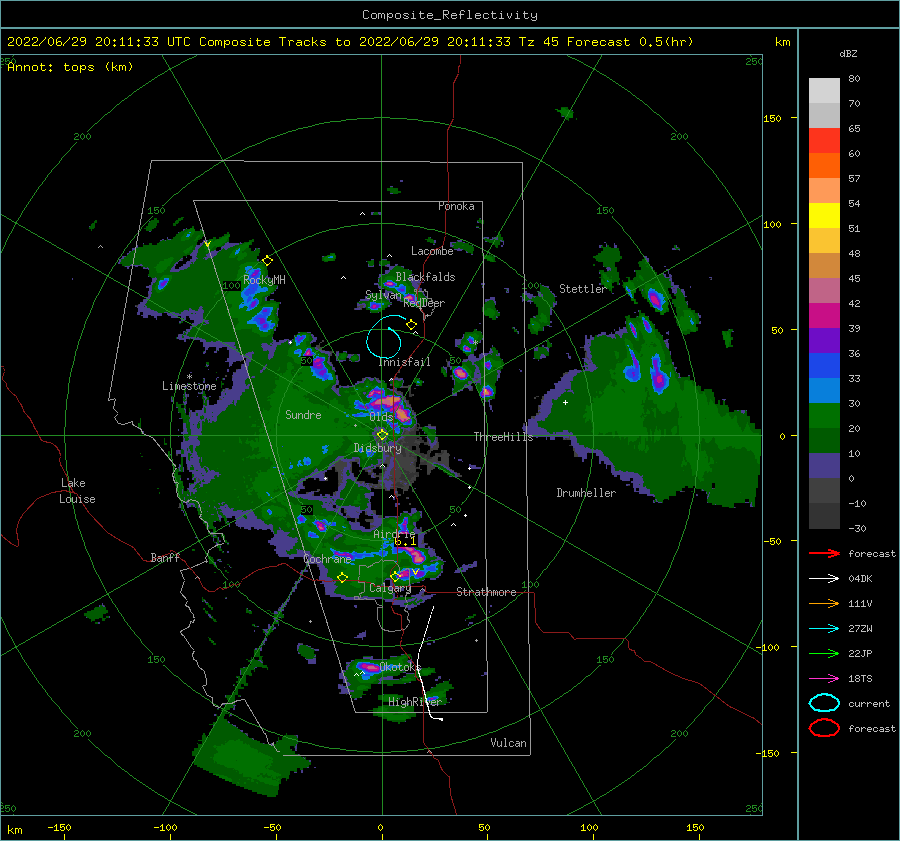This screenshot has width=900, height=841.
Task: Click the Olds city label
Action: [x=381, y=416]
